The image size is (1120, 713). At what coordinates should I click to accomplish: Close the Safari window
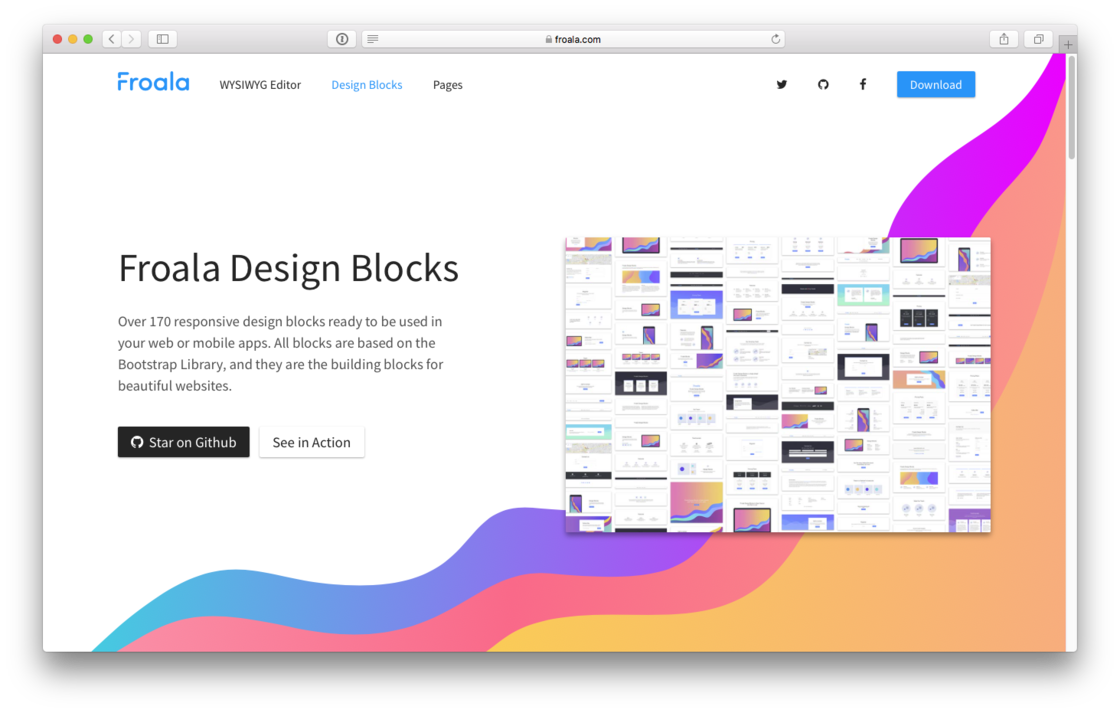click(57, 39)
